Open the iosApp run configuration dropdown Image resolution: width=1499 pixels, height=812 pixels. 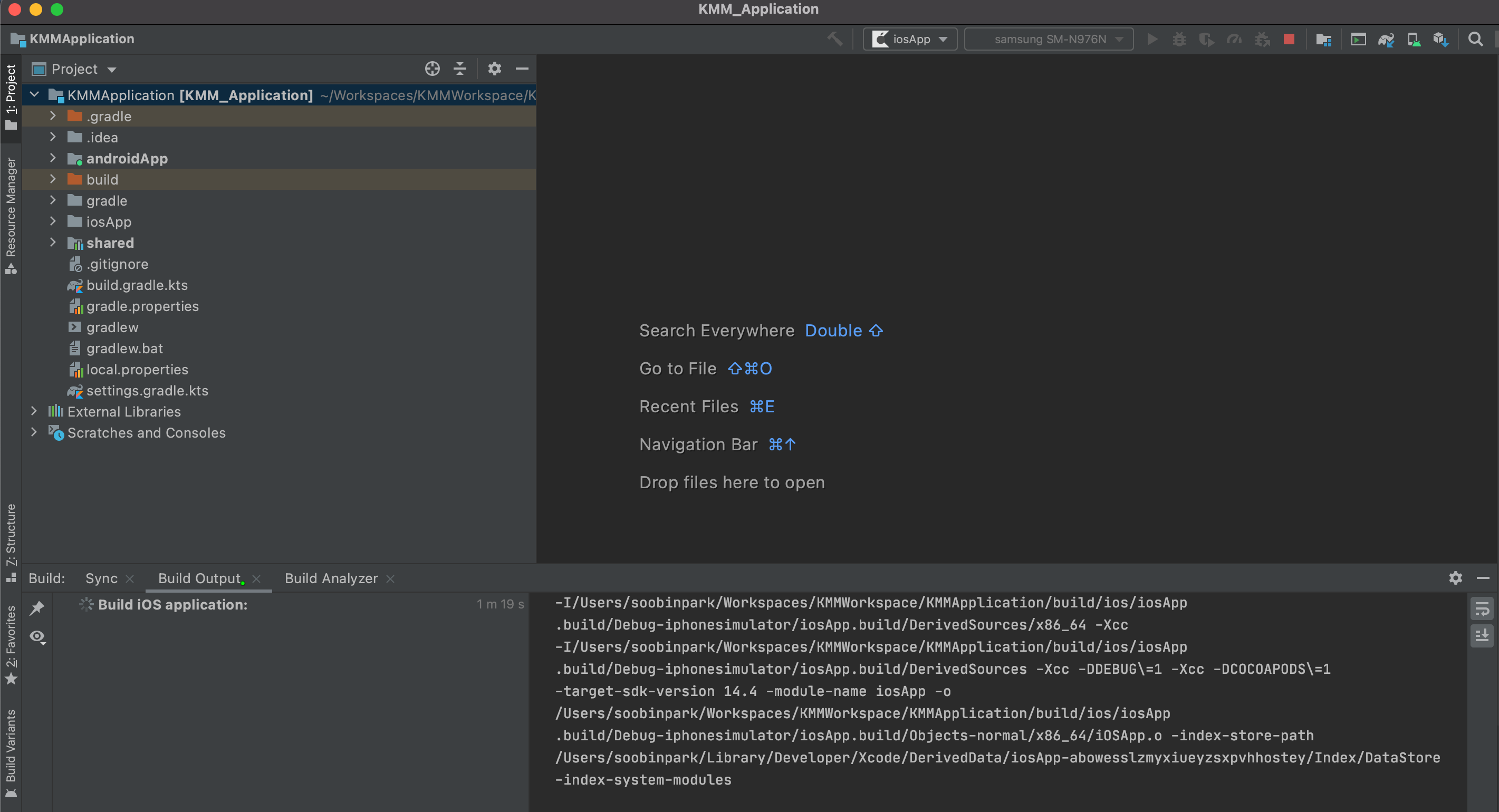point(909,39)
